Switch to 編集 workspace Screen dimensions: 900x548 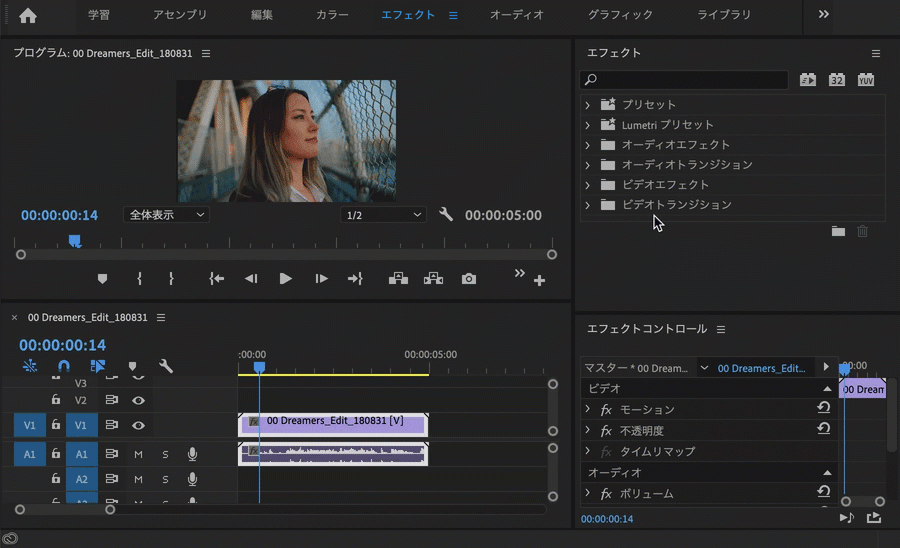point(262,14)
